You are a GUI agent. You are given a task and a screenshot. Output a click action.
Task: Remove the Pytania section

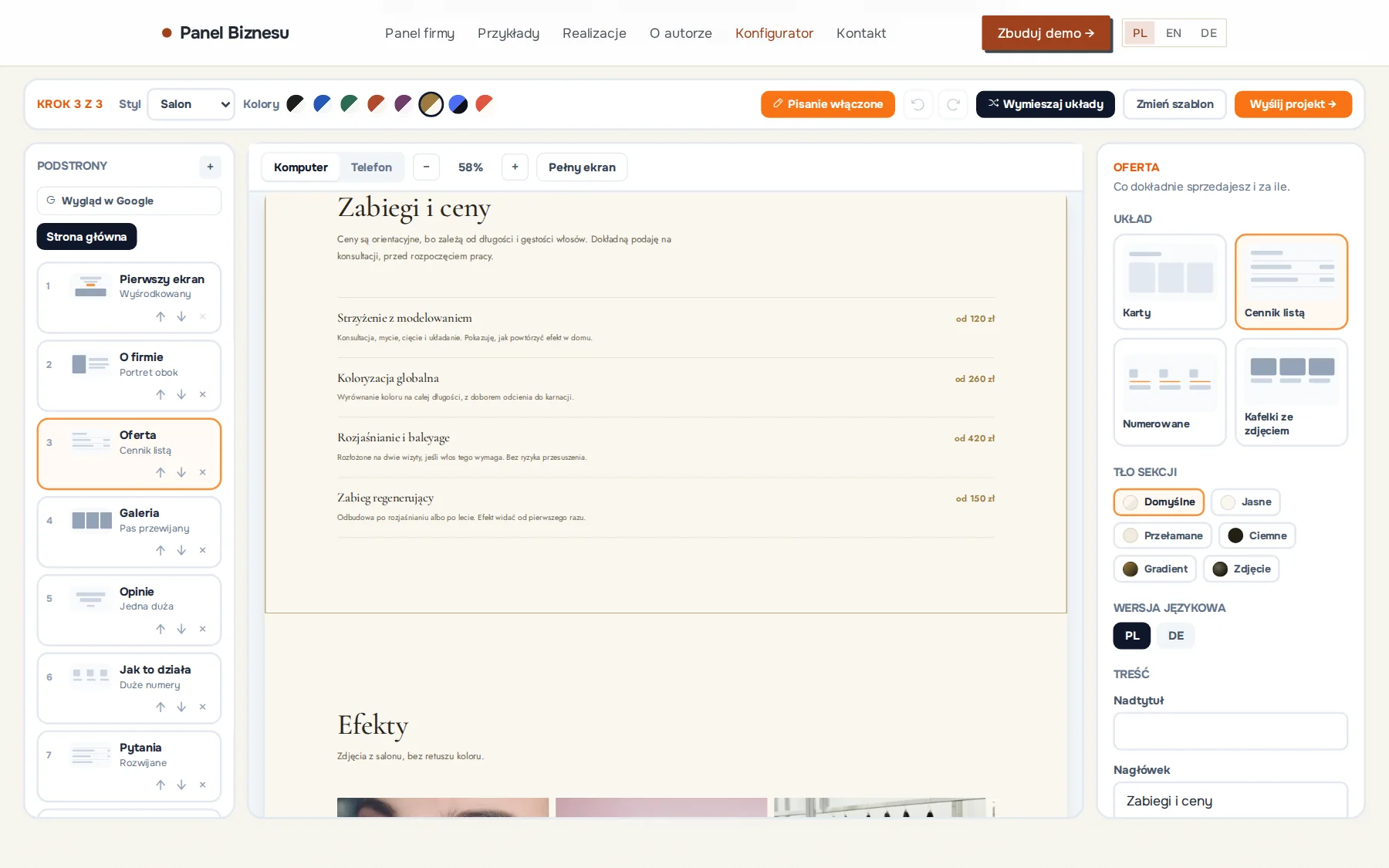[x=203, y=785]
